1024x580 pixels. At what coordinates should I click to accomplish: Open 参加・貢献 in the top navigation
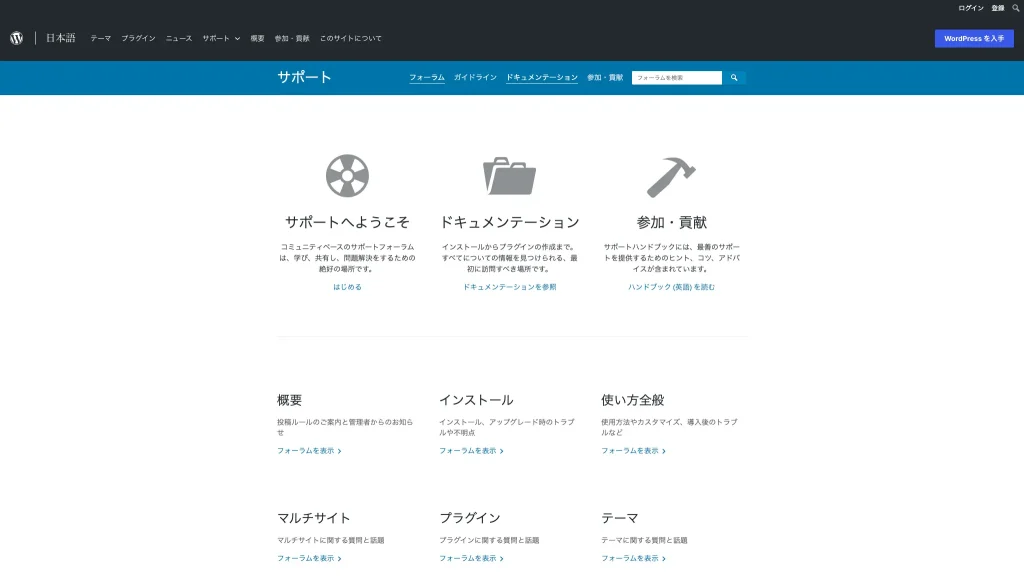[x=292, y=39]
